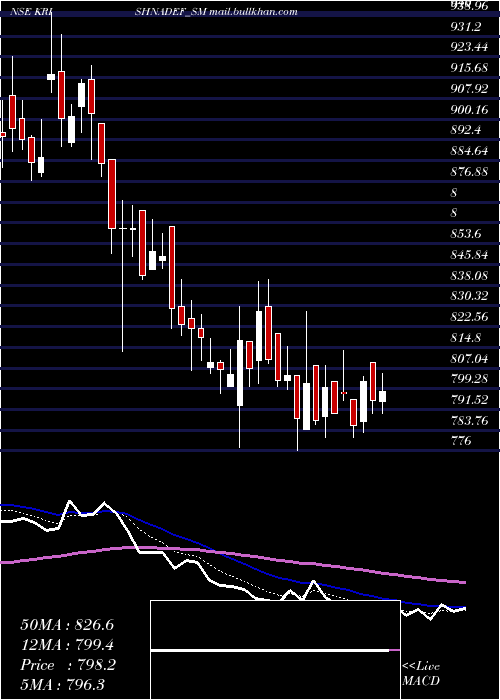The height and width of the screenshot is (700, 500).
Task: Click the '915.68' price axis label
Action: pyautogui.click(x=469, y=68)
